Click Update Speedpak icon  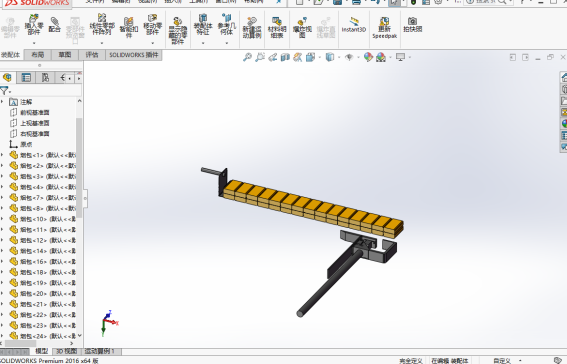coord(384,27)
